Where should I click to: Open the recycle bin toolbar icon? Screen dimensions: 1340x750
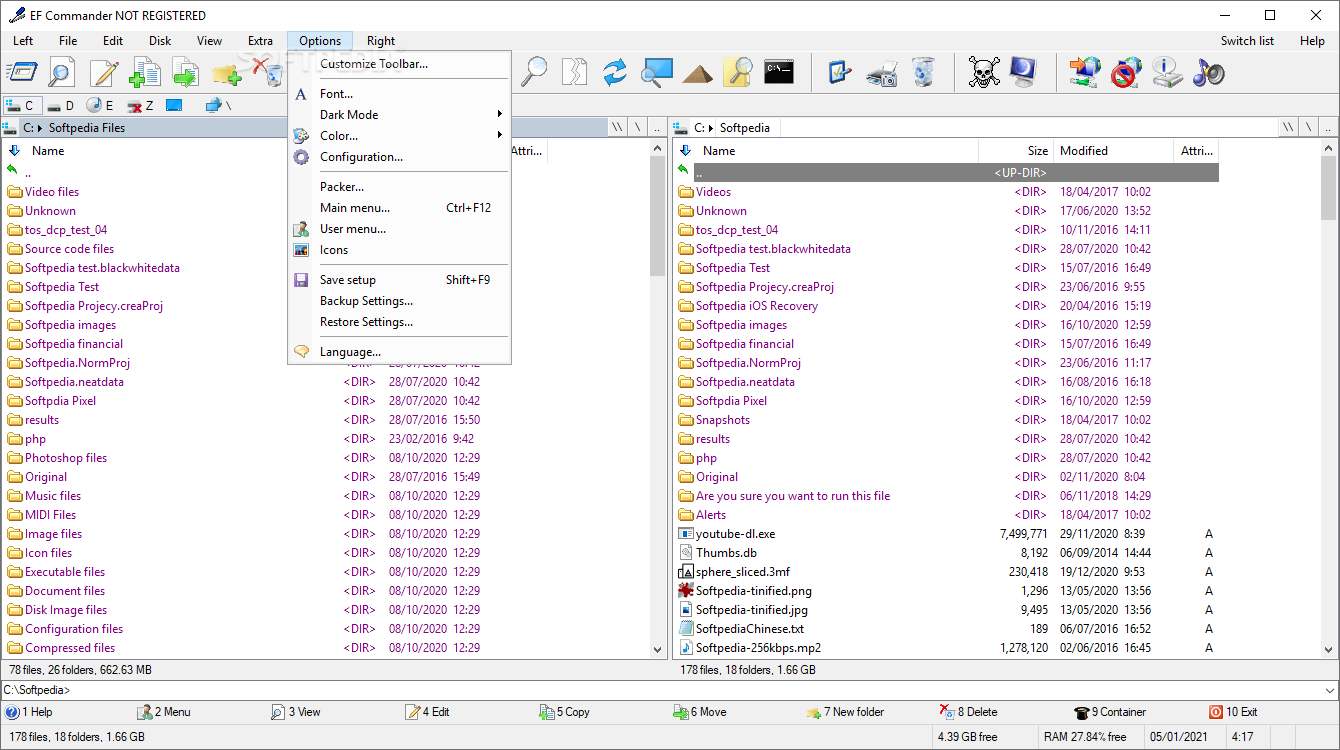click(924, 72)
